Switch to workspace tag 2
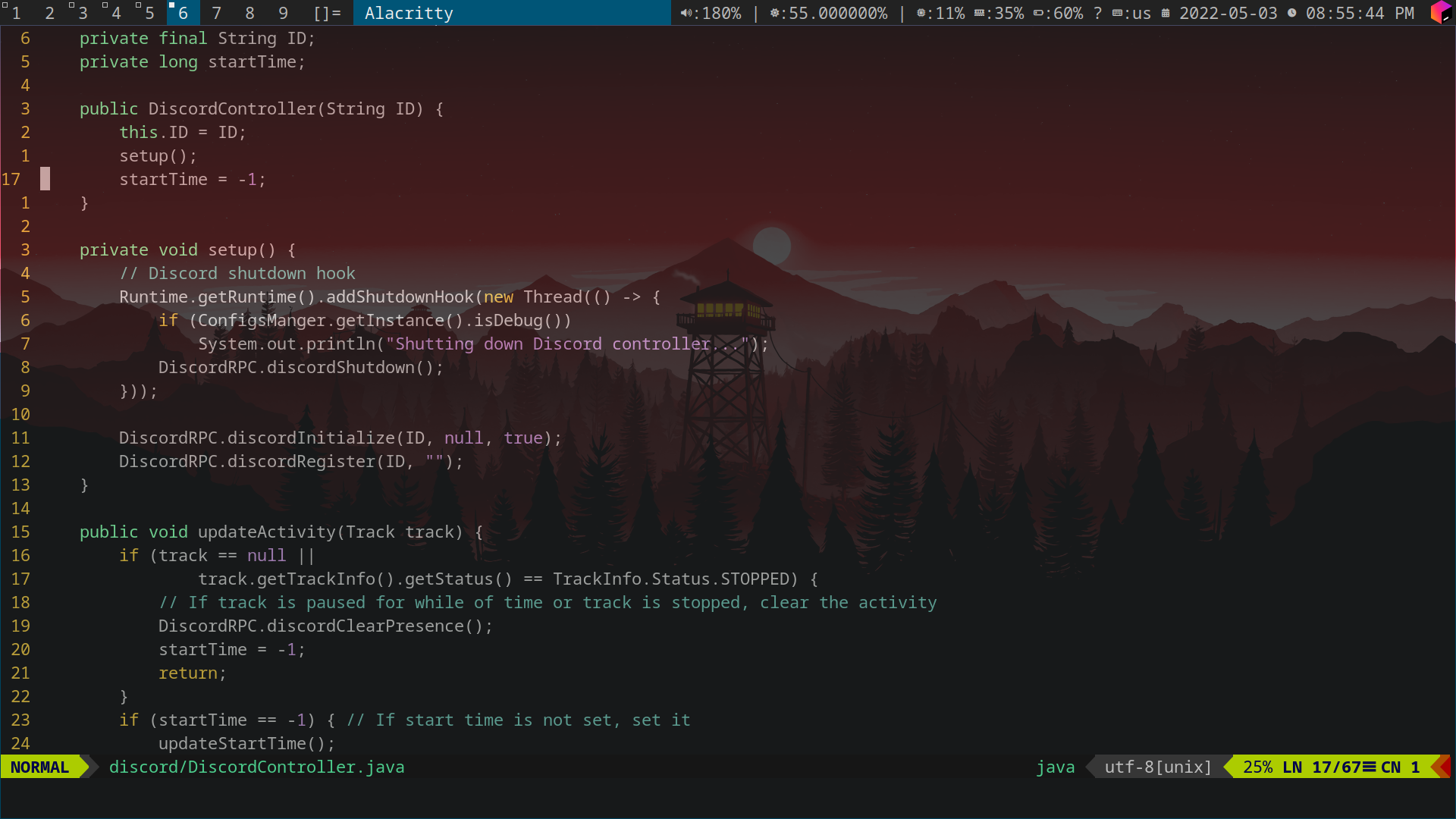 (49, 13)
